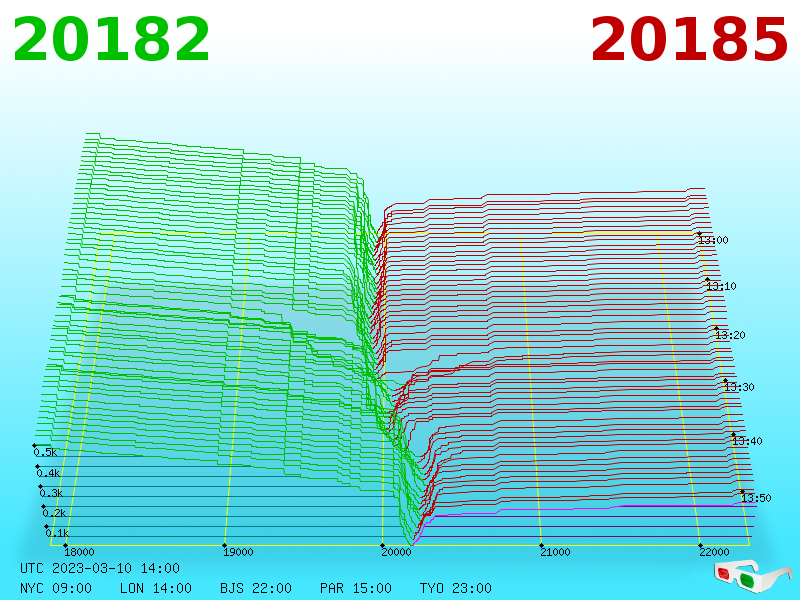Click the NYC 09:00 time
The image size is (800, 600).
click(x=56, y=588)
